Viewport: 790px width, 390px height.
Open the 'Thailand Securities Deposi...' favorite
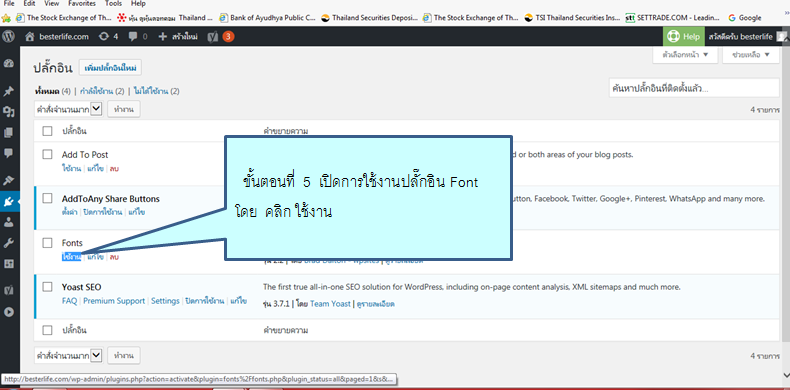coord(370,18)
